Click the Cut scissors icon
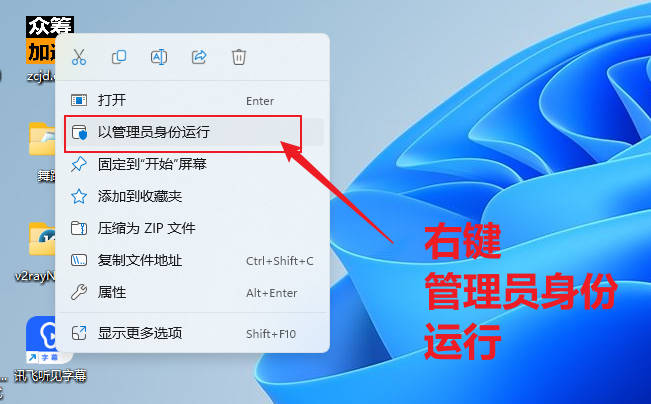This screenshot has width=651, height=404. [x=79, y=57]
